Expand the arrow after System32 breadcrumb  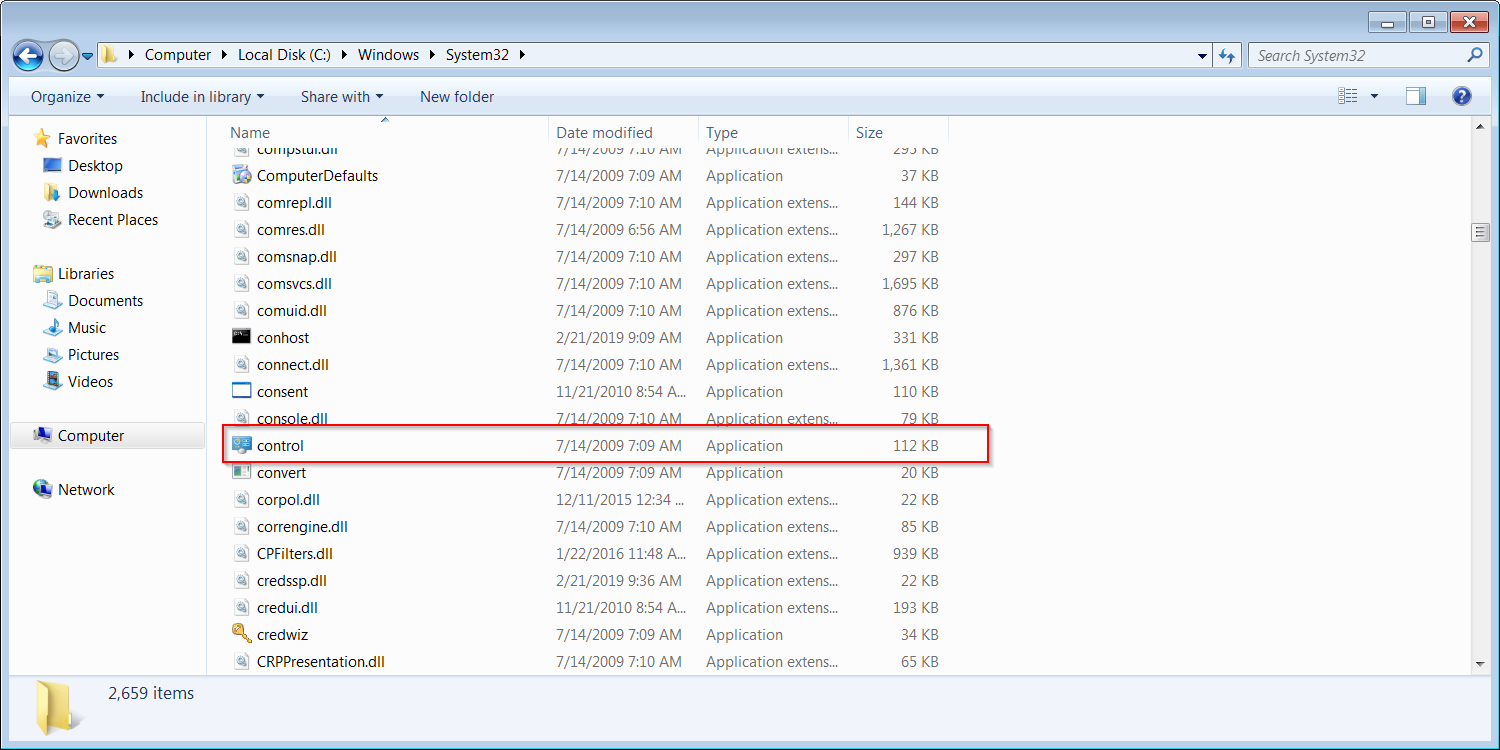click(522, 56)
